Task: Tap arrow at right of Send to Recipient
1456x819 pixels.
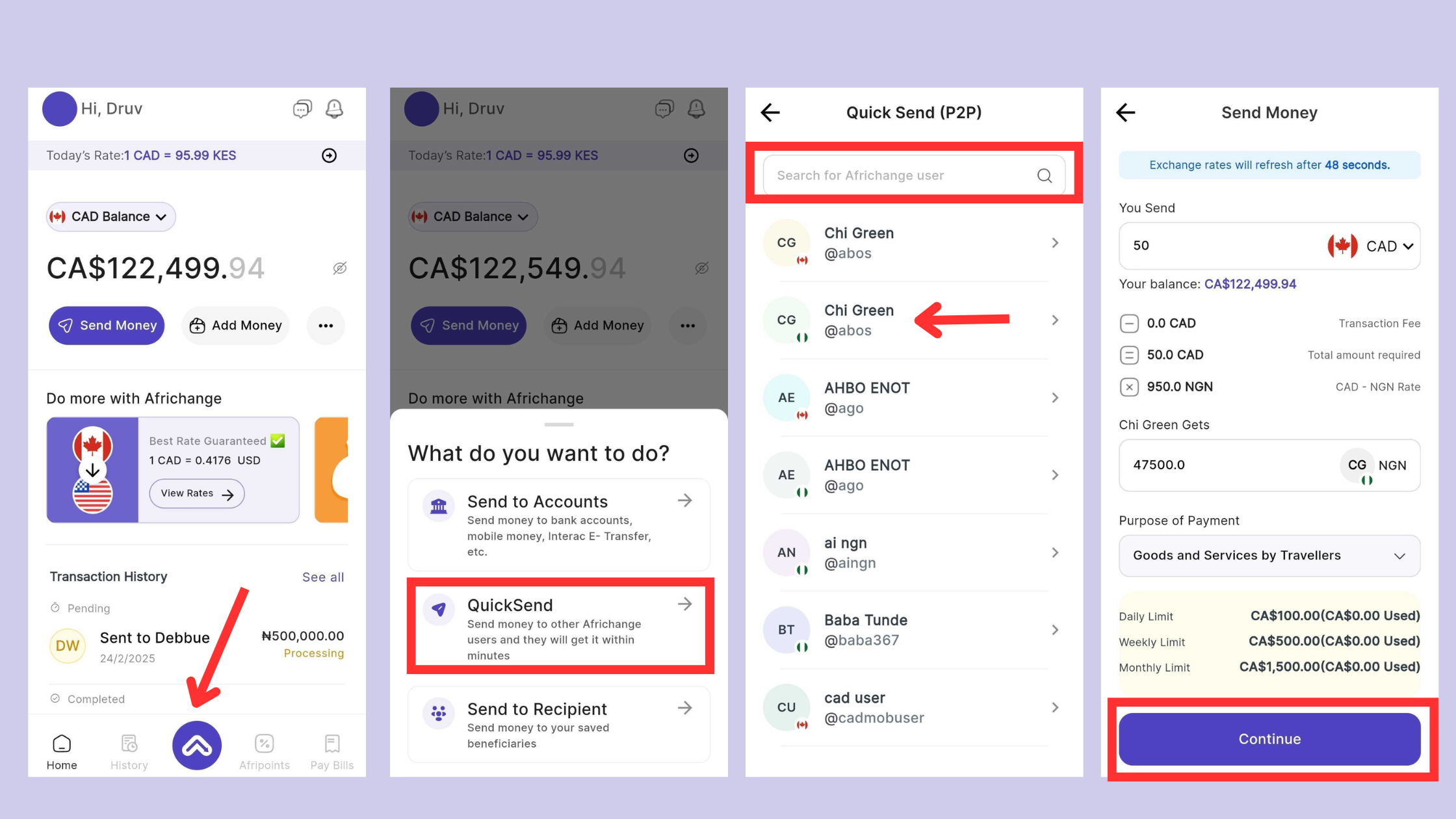Action: tap(684, 708)
